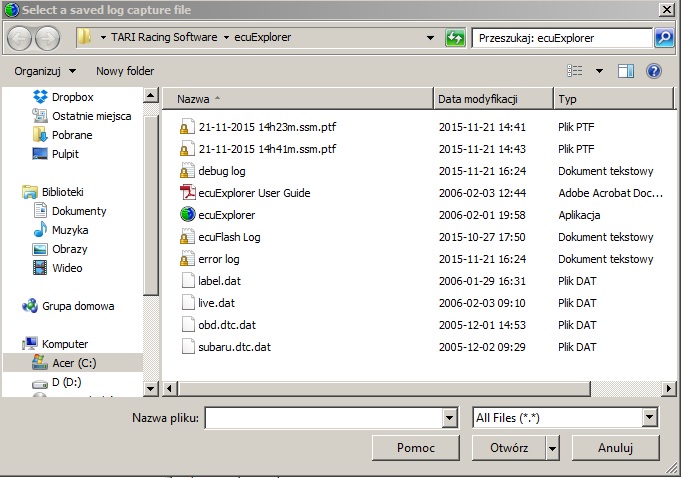The height and width of the screenshot is (478, 681).
Task: Click the refresh address bar icon
Action: click(455, 38)
